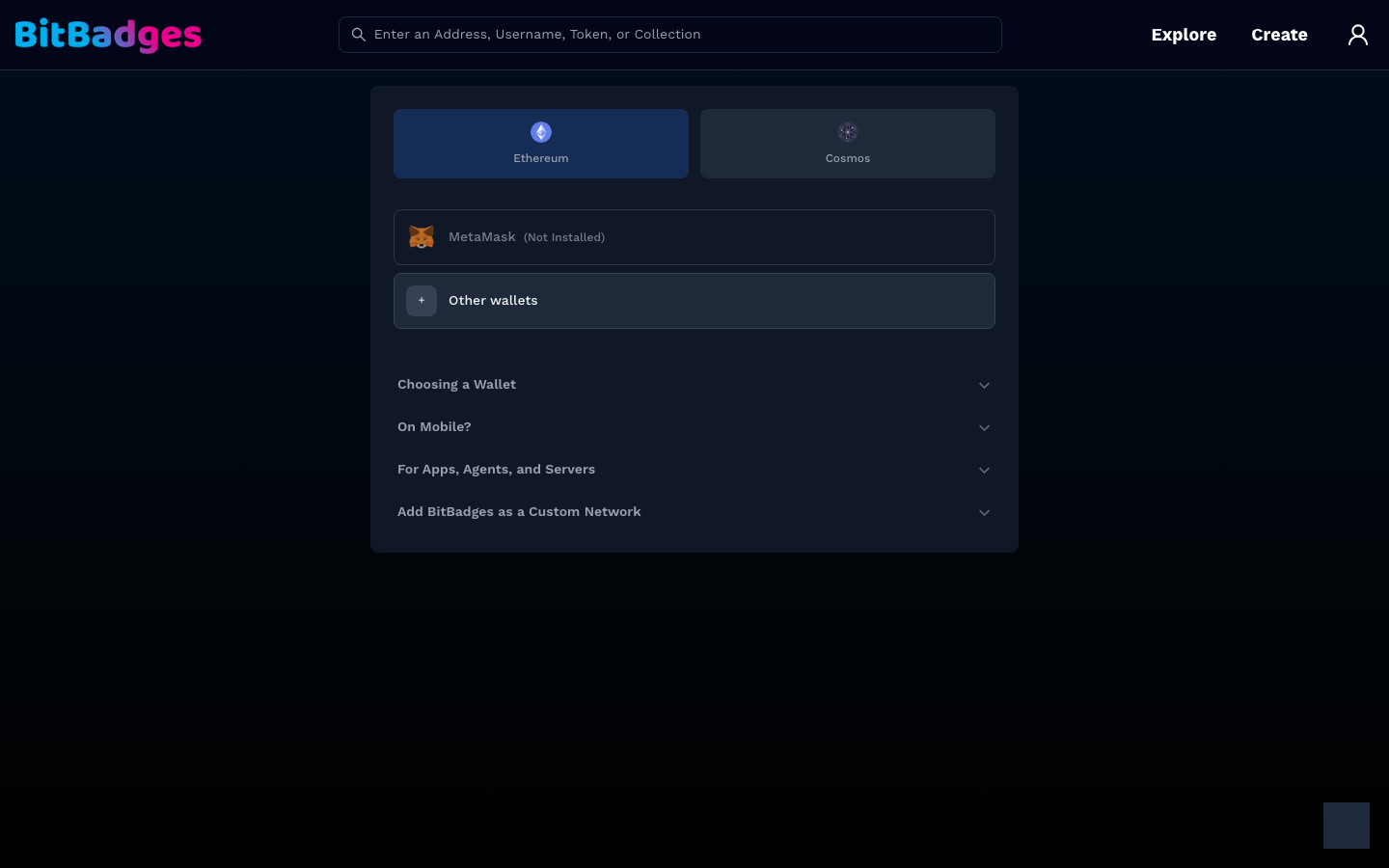Choose the MetaMask wallet option
The image size is (1389, 868).
click(694, 237)
